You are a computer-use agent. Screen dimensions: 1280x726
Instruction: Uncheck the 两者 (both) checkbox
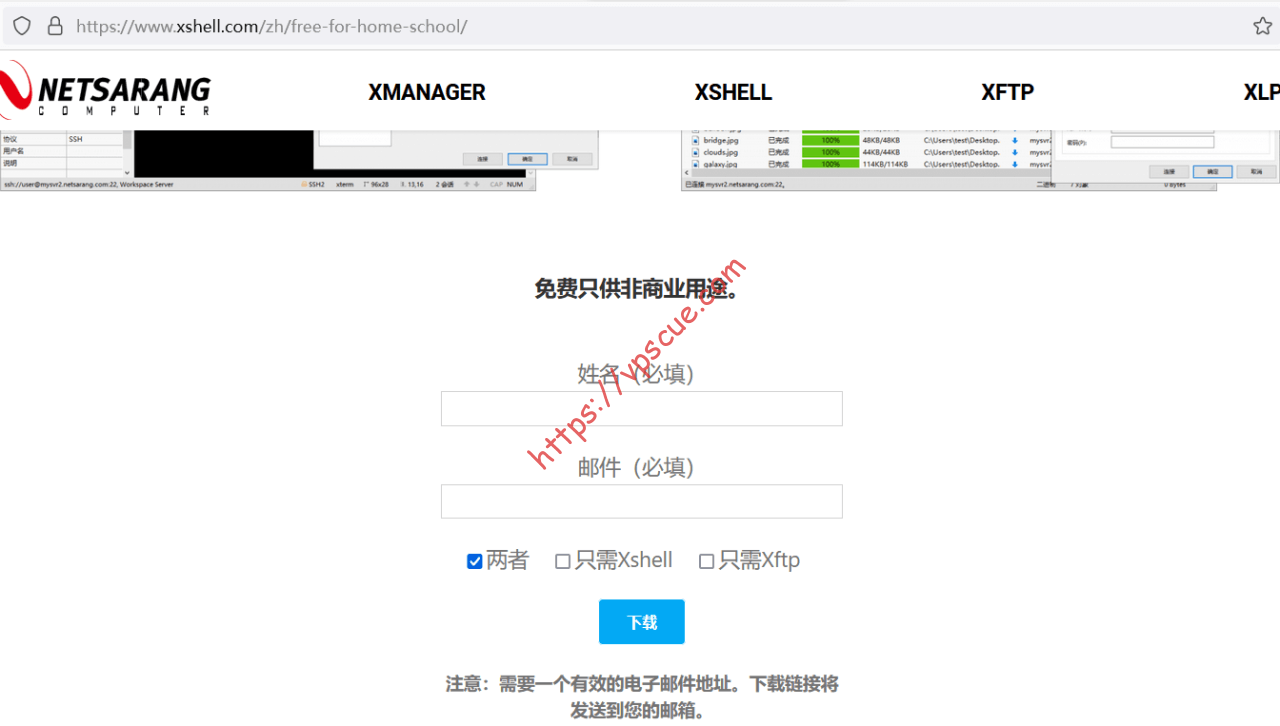coord(475,562)
